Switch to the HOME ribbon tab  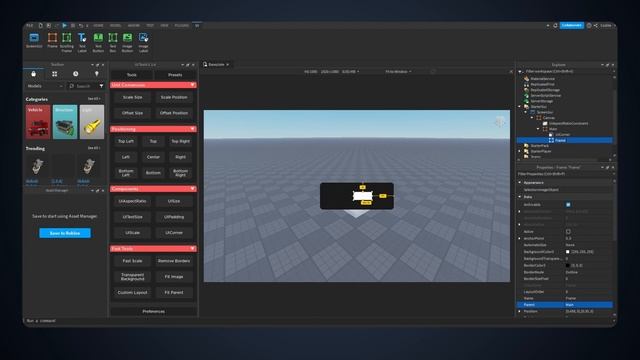point(98,25)
